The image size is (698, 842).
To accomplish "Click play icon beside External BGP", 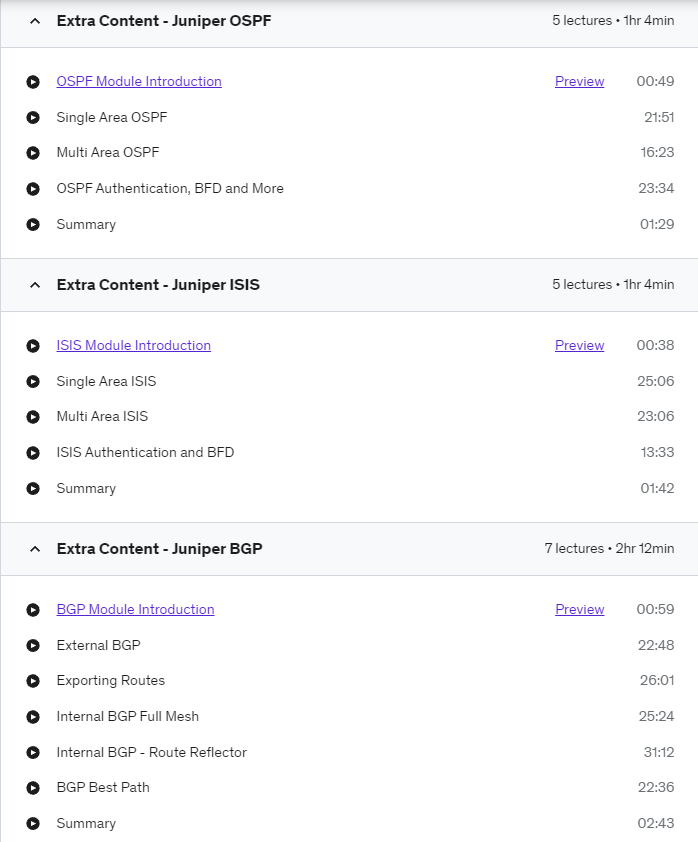I will tap(33, 645).
